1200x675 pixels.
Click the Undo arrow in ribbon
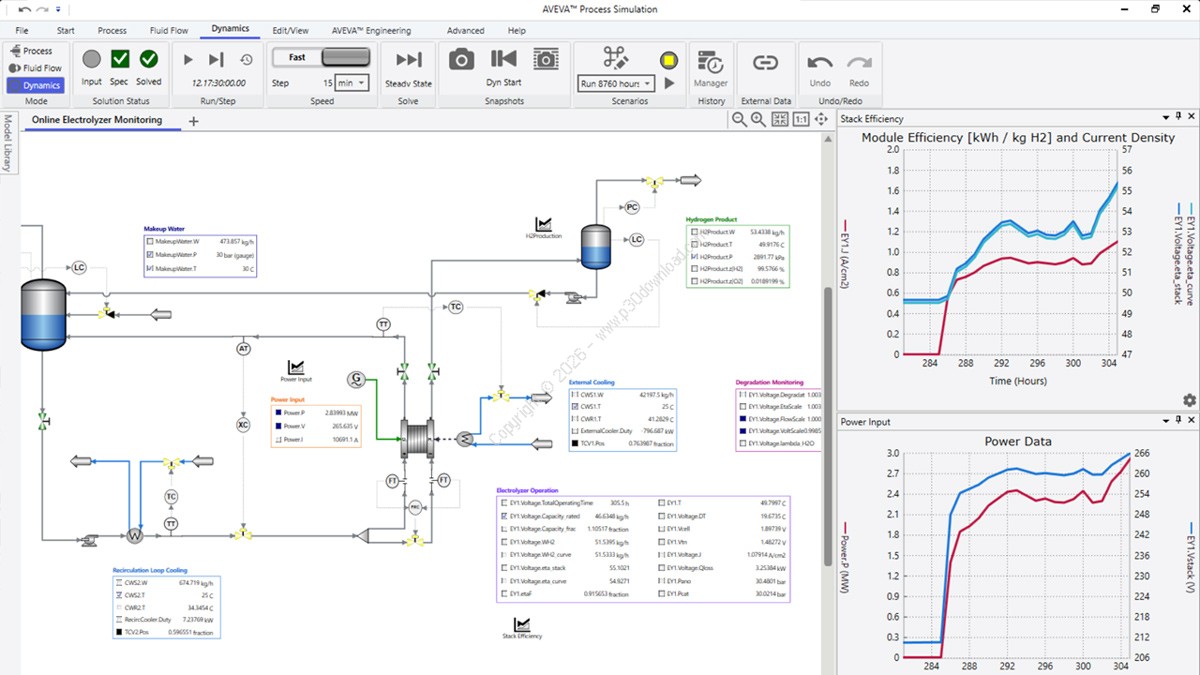pyautogui.click(x=820, y=62)
